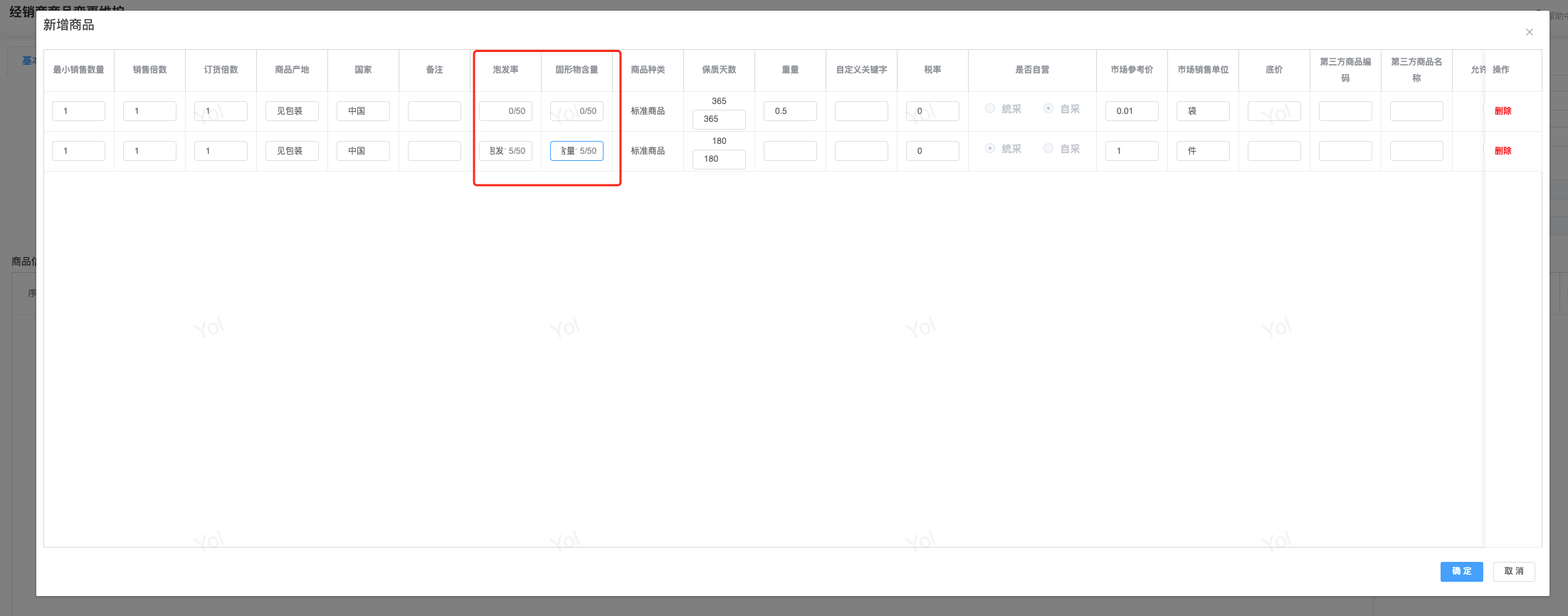The image size is (1568, 616).
Task: Focus the 销售倍数 field in the 180-day row
Action: [149, 151]
